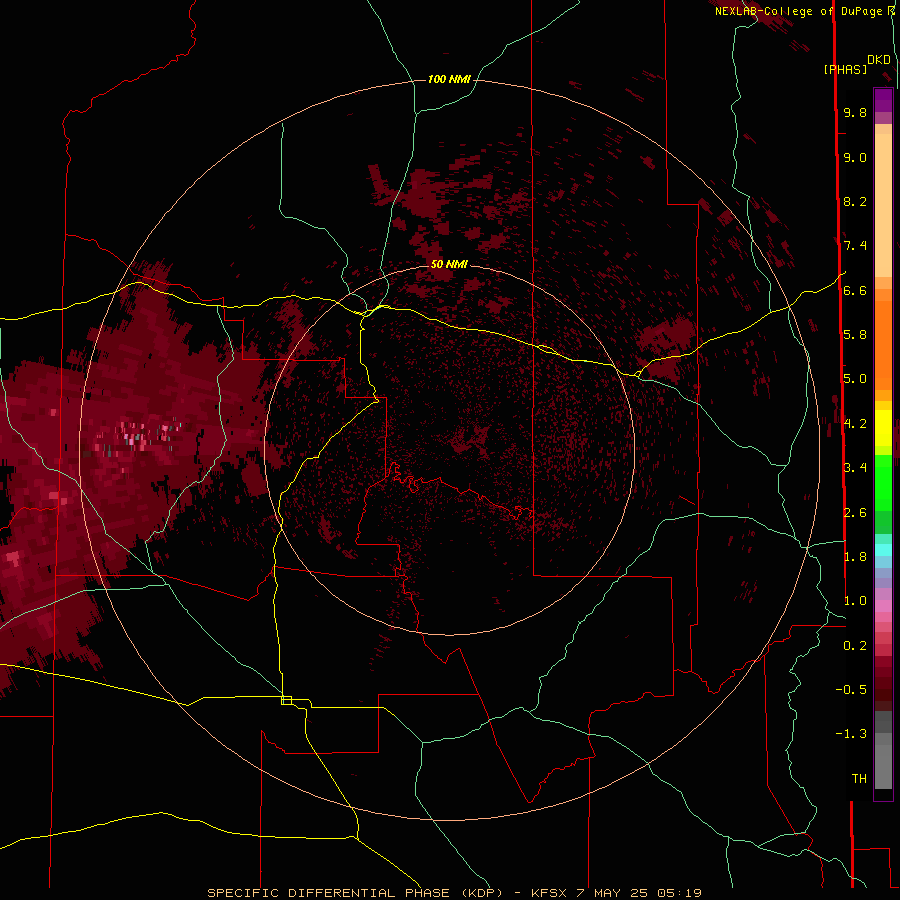Click the -1.3 value on the color scale
The image size is (900, 900).
[851, 734]
